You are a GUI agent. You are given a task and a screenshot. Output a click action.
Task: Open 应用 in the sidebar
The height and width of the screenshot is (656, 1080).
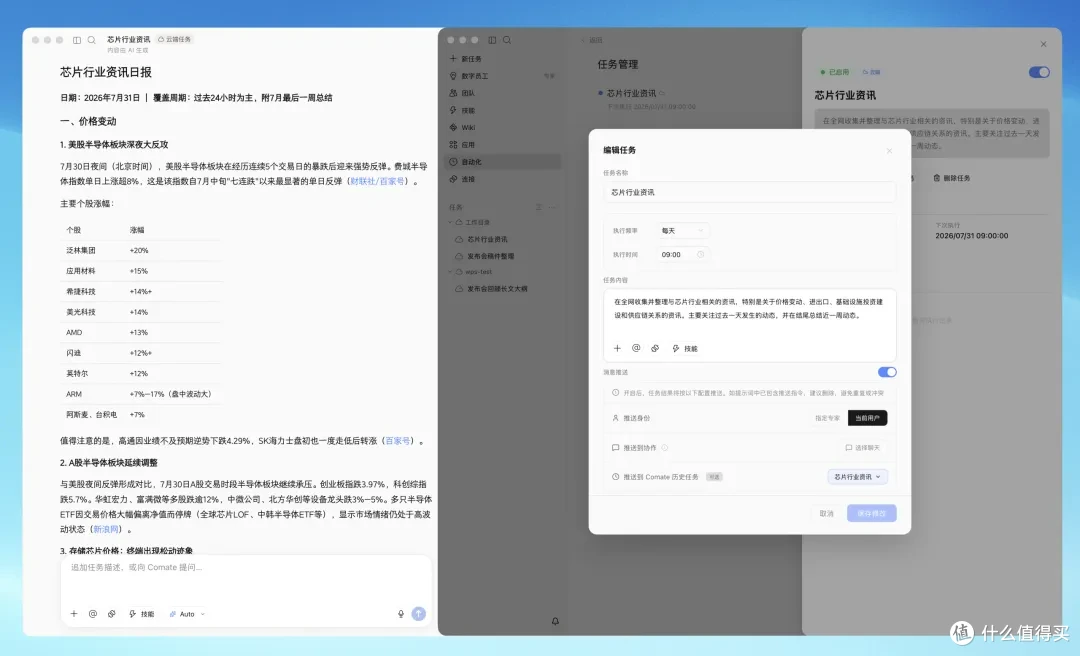(503, 145)
